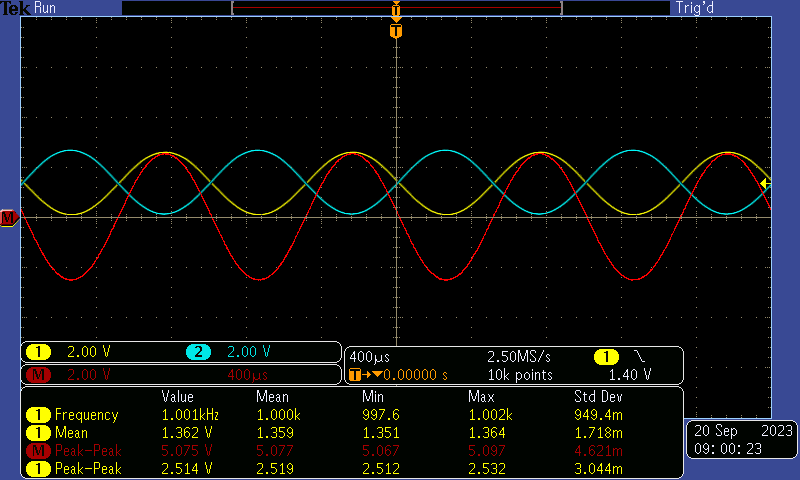Click the trigger level arrow on right edge

click(765, 183)
